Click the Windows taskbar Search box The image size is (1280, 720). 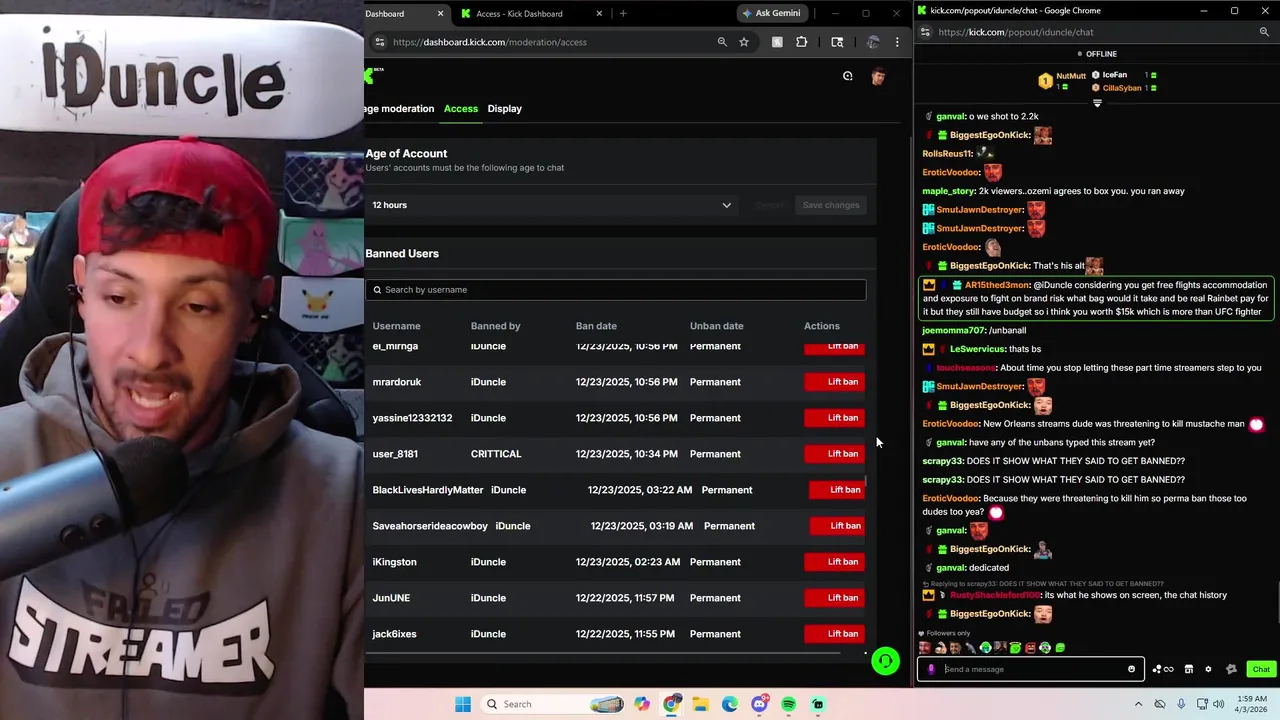[x=552, y=704]
